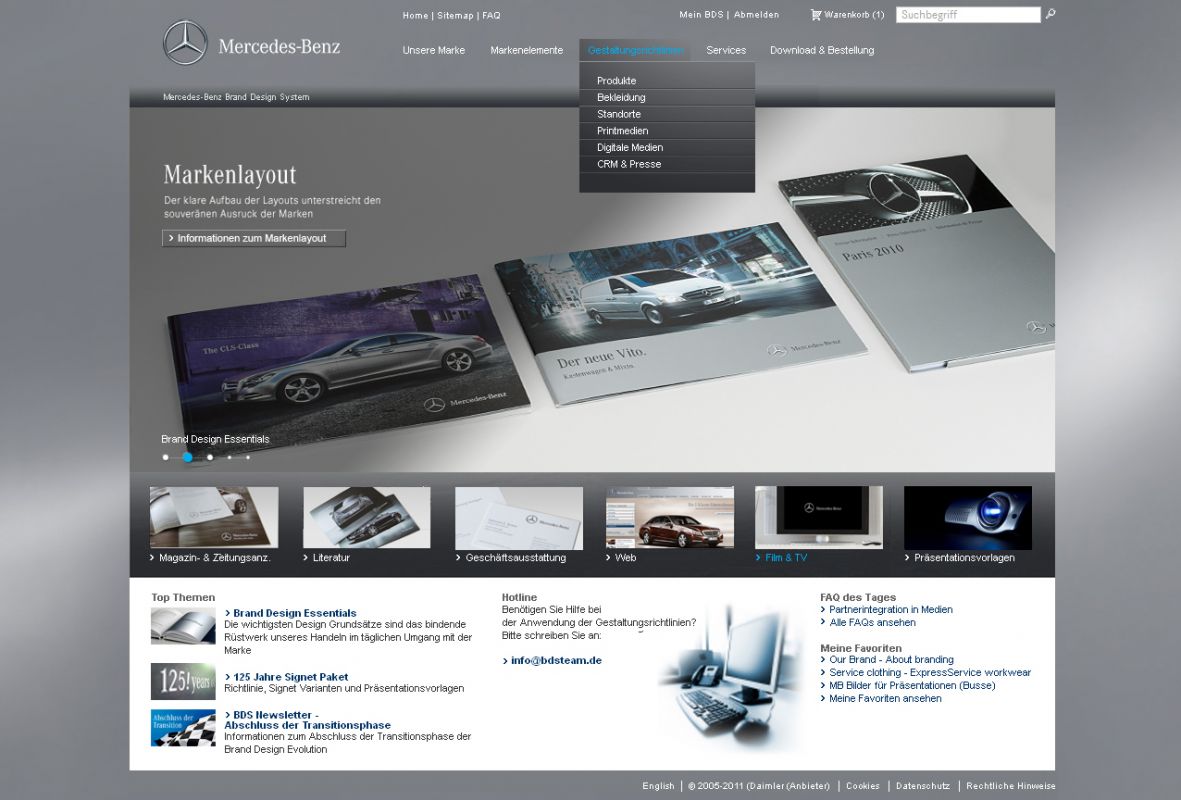Image resolution: width=1181 pixels, height=800 pixels.
Task: Click the Suchbegriff search field
Action: 967,15
